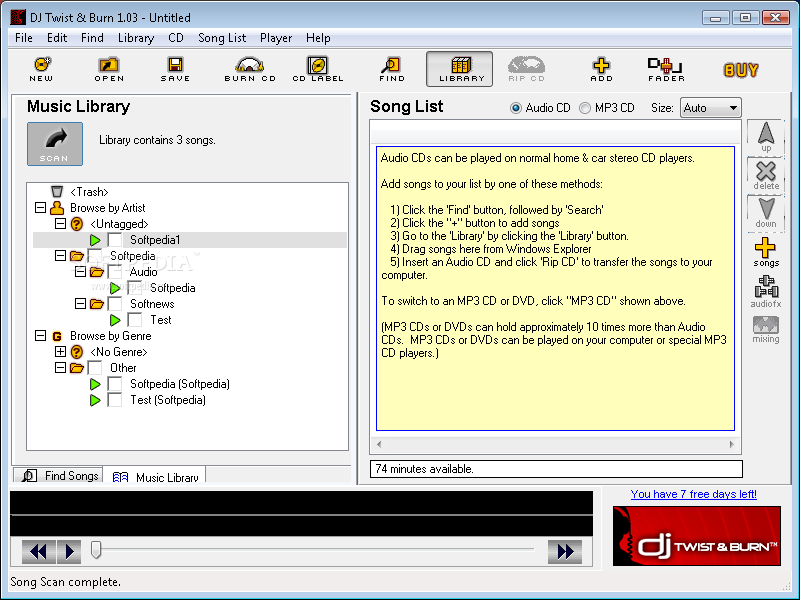800x600 pixels.
Task: Collapse the Softnews folder node
Action: click(80, 304)
